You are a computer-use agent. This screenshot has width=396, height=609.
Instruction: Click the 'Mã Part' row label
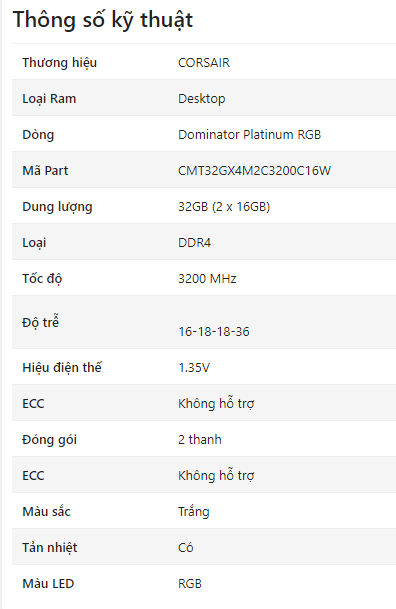[x=45, y=171]
